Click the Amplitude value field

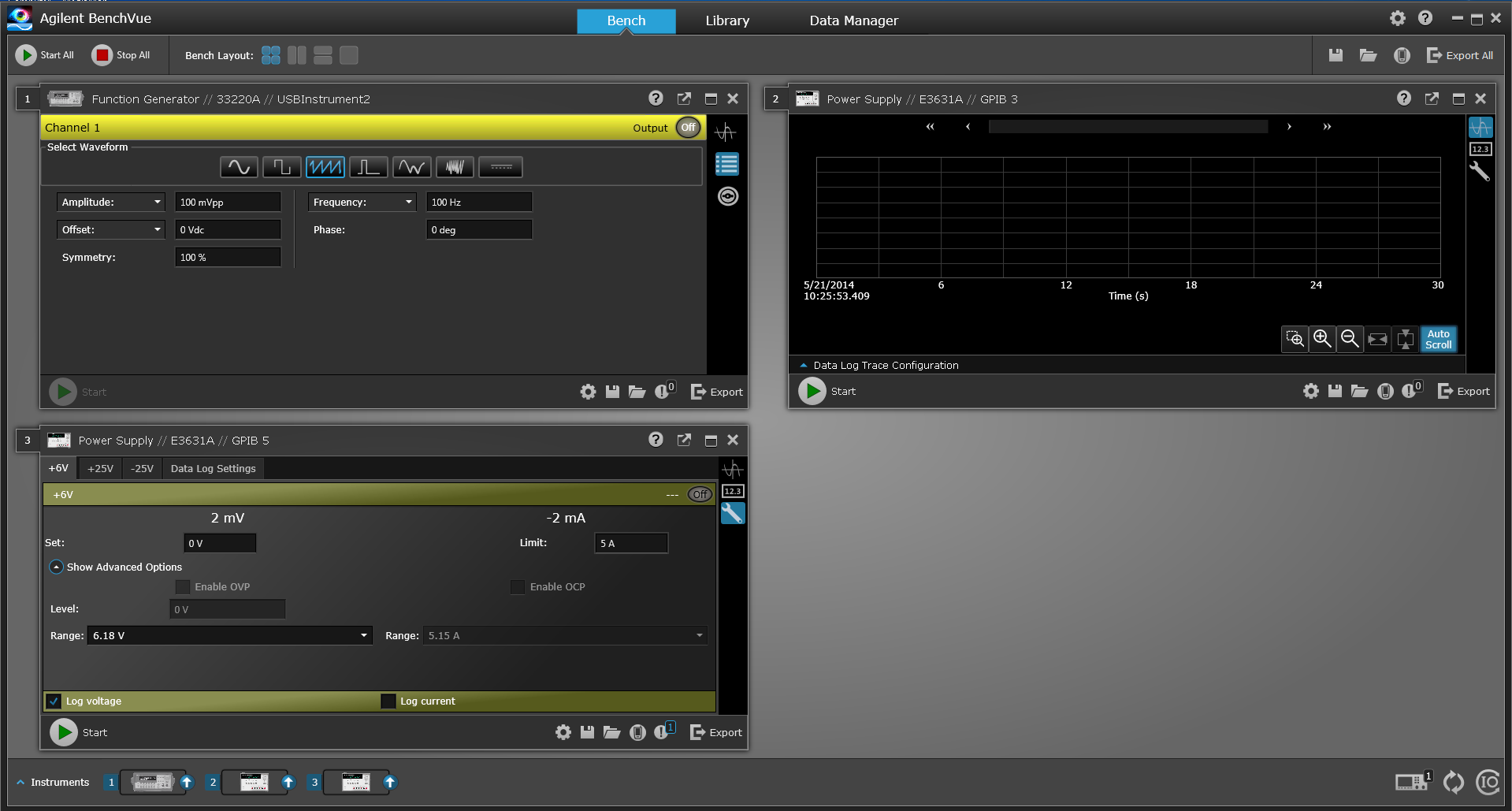[228, 202]
